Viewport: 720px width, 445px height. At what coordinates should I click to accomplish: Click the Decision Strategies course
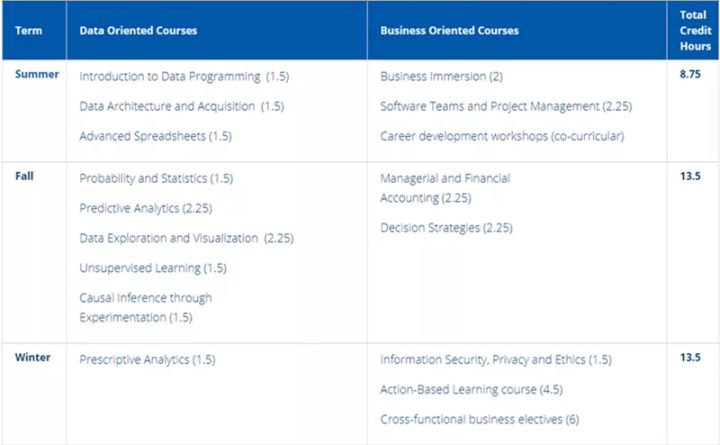pos(446,228)
